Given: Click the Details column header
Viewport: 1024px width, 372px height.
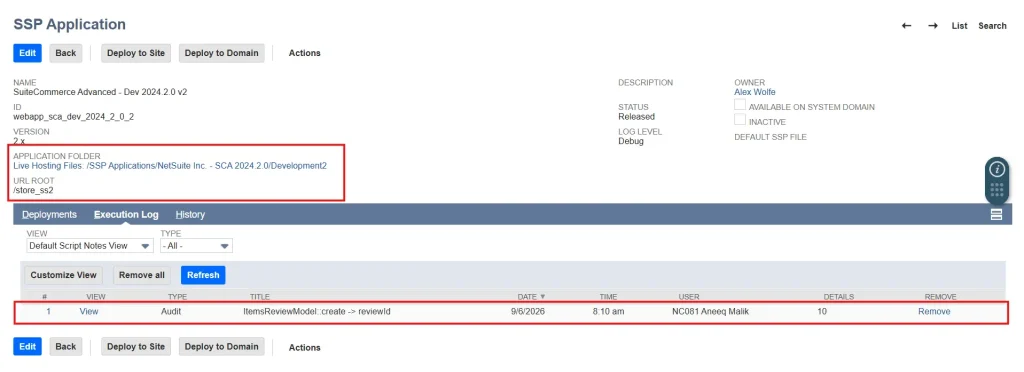Looking at the screenshot, I should coord(839,296).
